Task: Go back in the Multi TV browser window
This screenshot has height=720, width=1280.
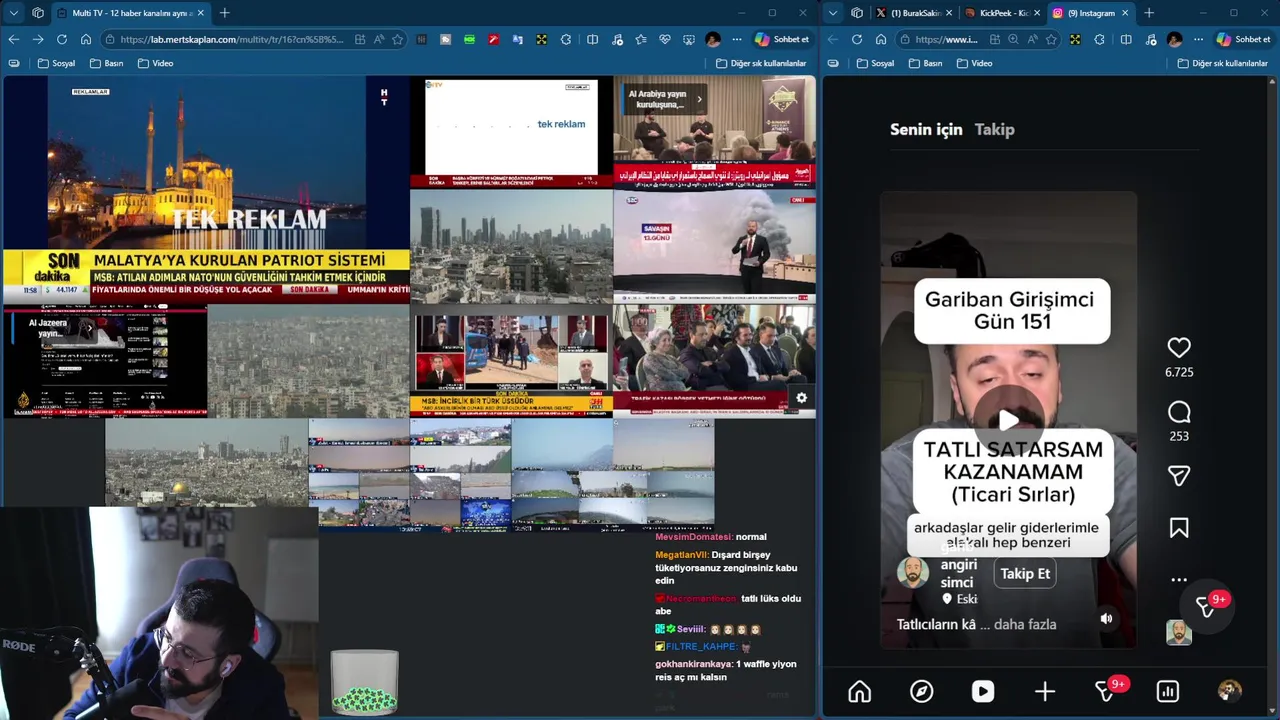Action: coord(14,39)
